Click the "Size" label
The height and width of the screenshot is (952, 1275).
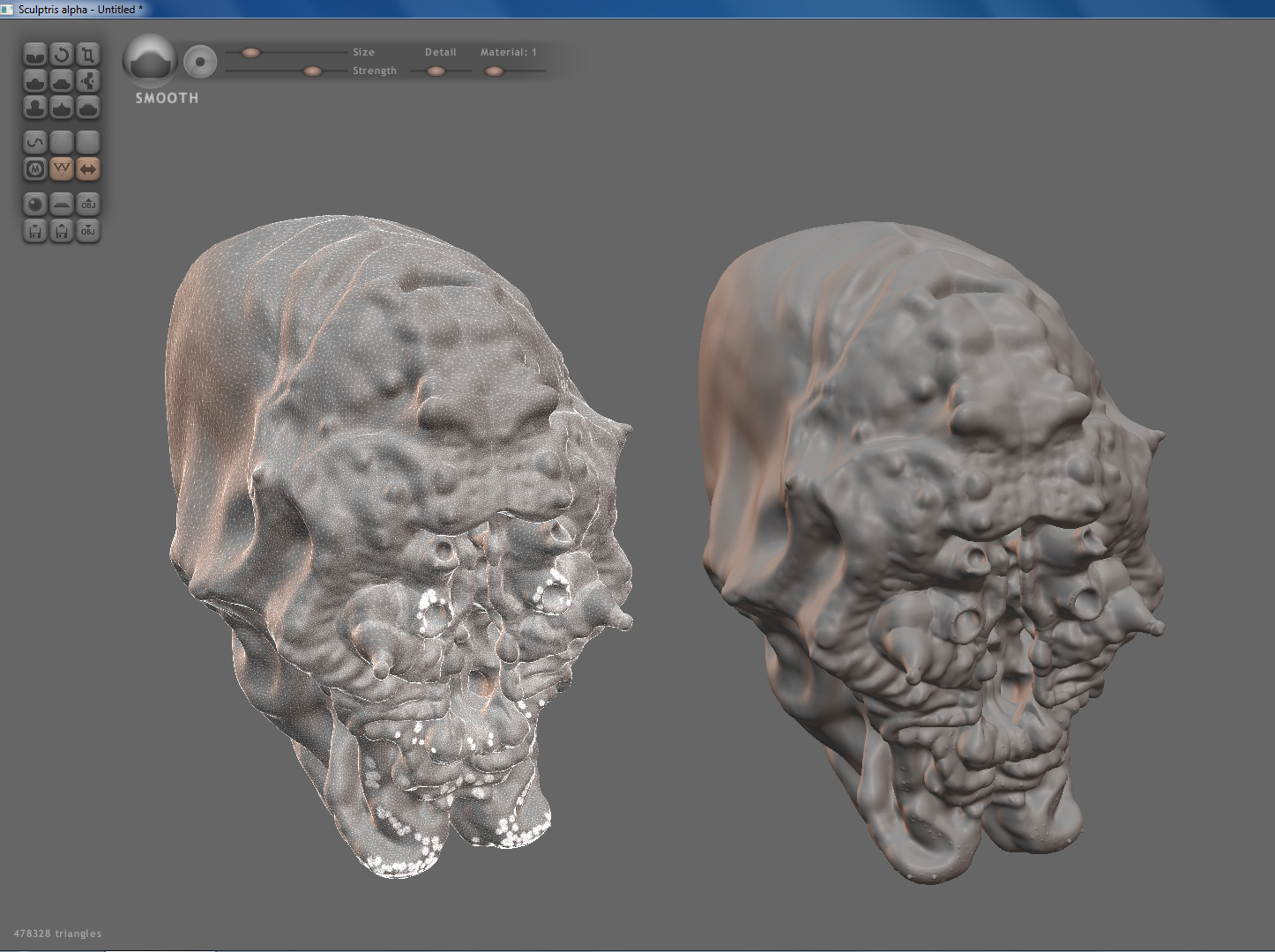pos(363,53)
